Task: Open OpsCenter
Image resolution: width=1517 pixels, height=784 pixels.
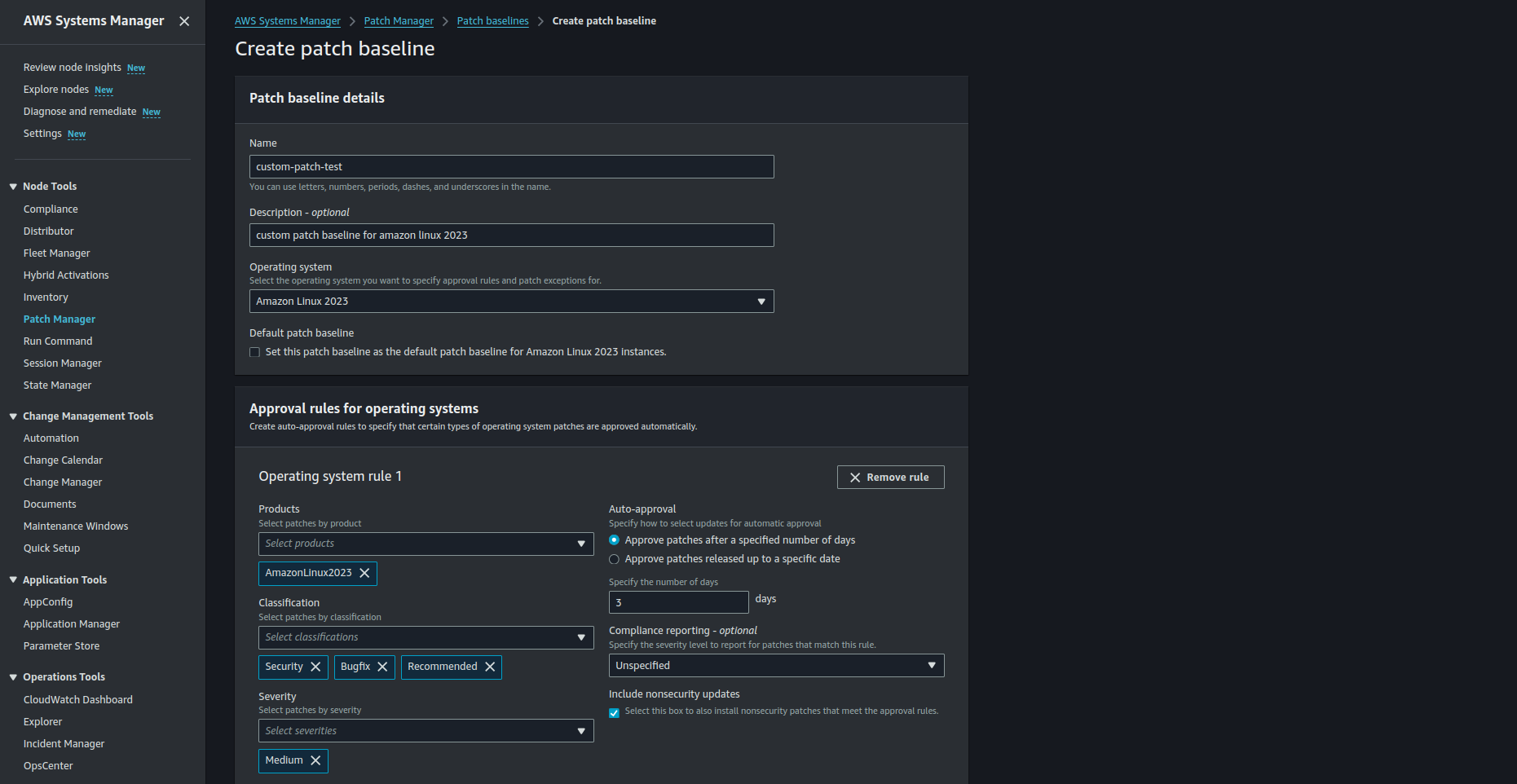Action: 47,766
